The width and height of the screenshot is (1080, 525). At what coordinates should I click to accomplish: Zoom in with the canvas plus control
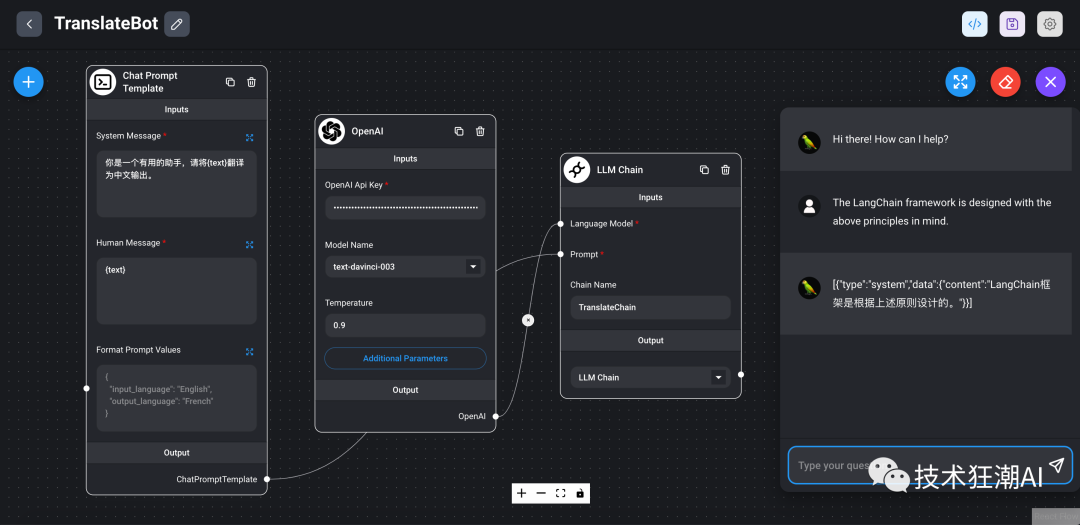pos(521,493)
